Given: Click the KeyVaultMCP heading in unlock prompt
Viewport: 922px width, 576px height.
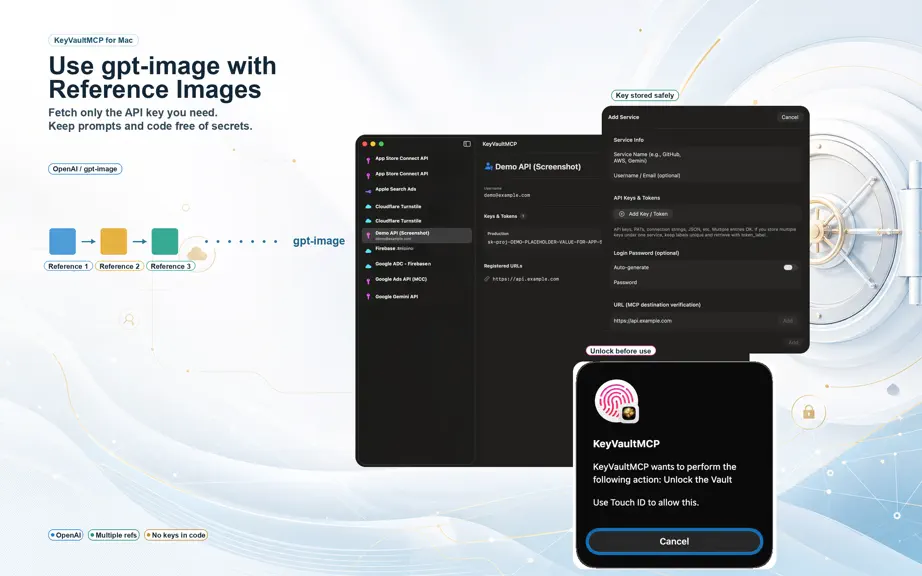Looking at the screenshot, I should coord(626,444).
